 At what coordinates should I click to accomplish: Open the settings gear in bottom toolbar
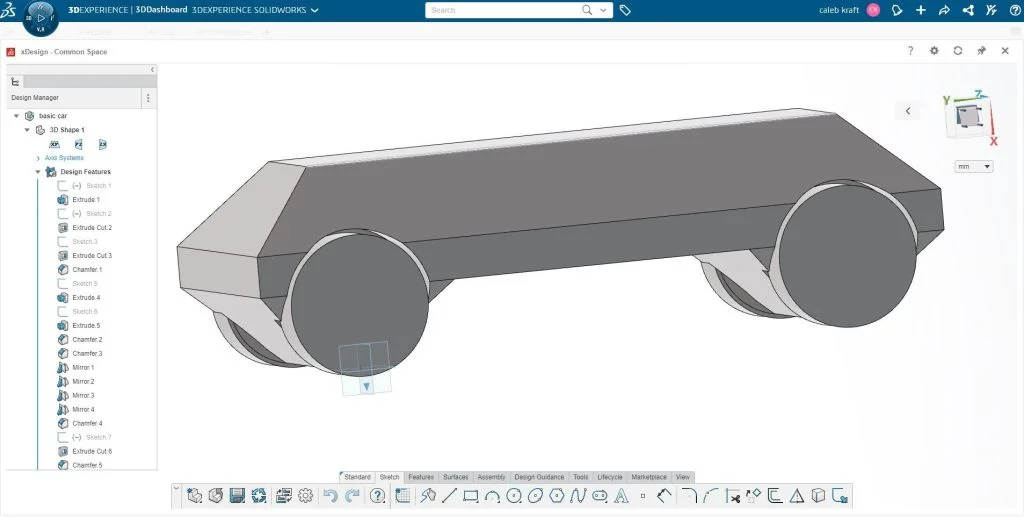pos(306,495)
